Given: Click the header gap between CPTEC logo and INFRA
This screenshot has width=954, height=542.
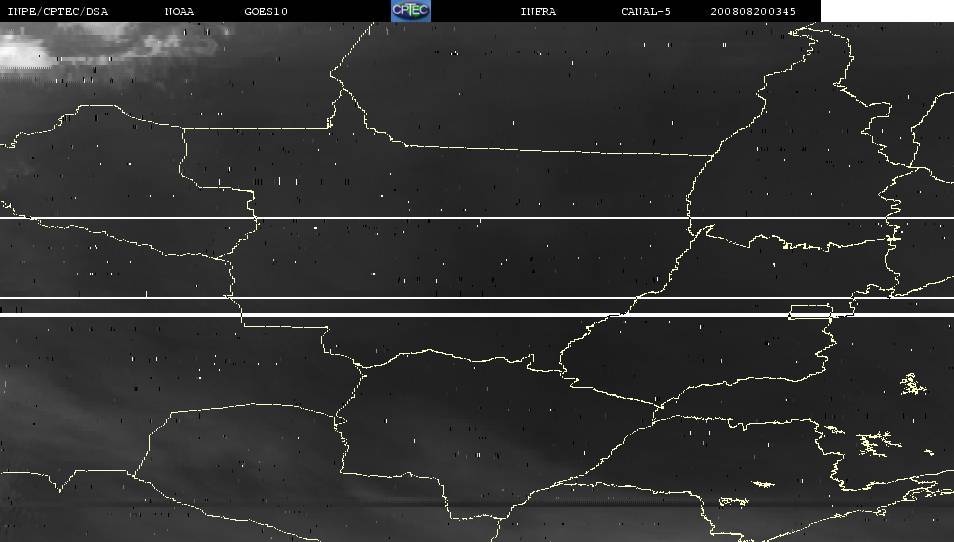Looking at the screenshot, I should pos(475,11).
